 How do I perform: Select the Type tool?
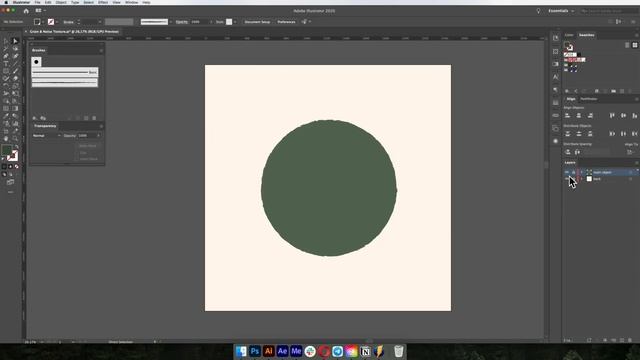coord(6,64)
